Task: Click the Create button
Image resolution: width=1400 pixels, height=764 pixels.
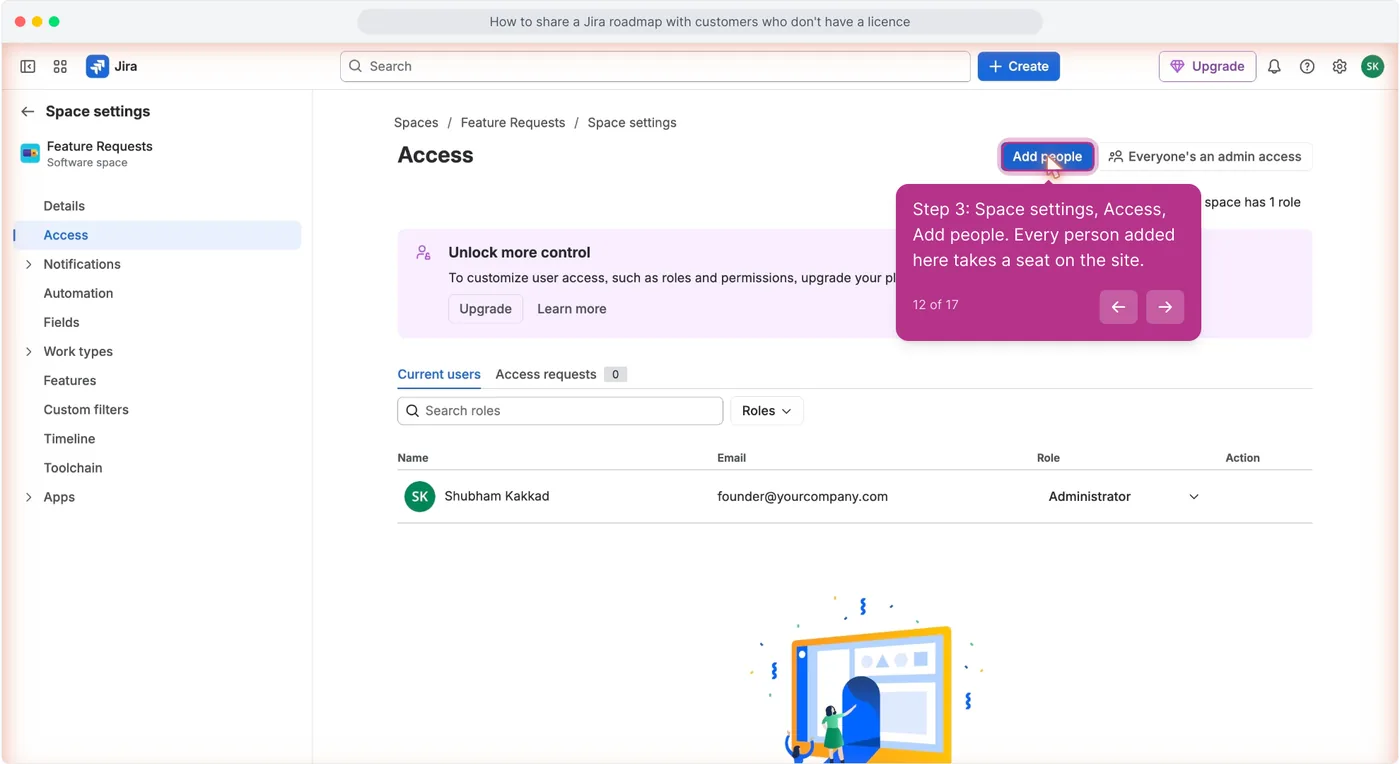Action: (1018, 67)
